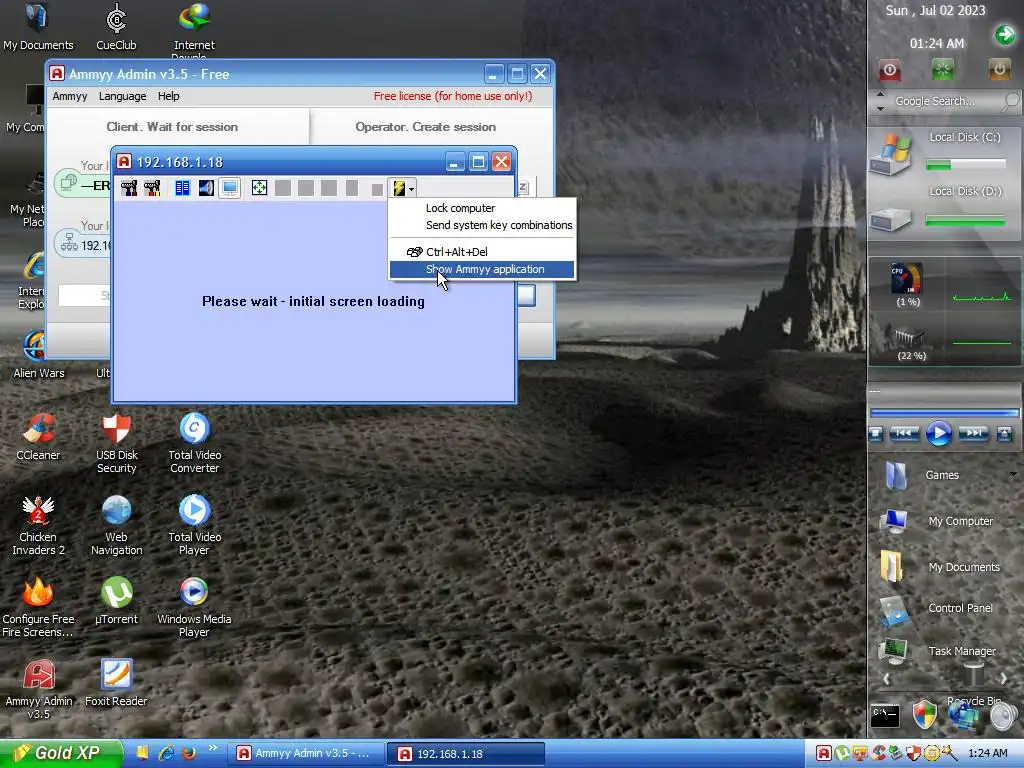Expand the Games dropdown arrow

coord(1013,475)
